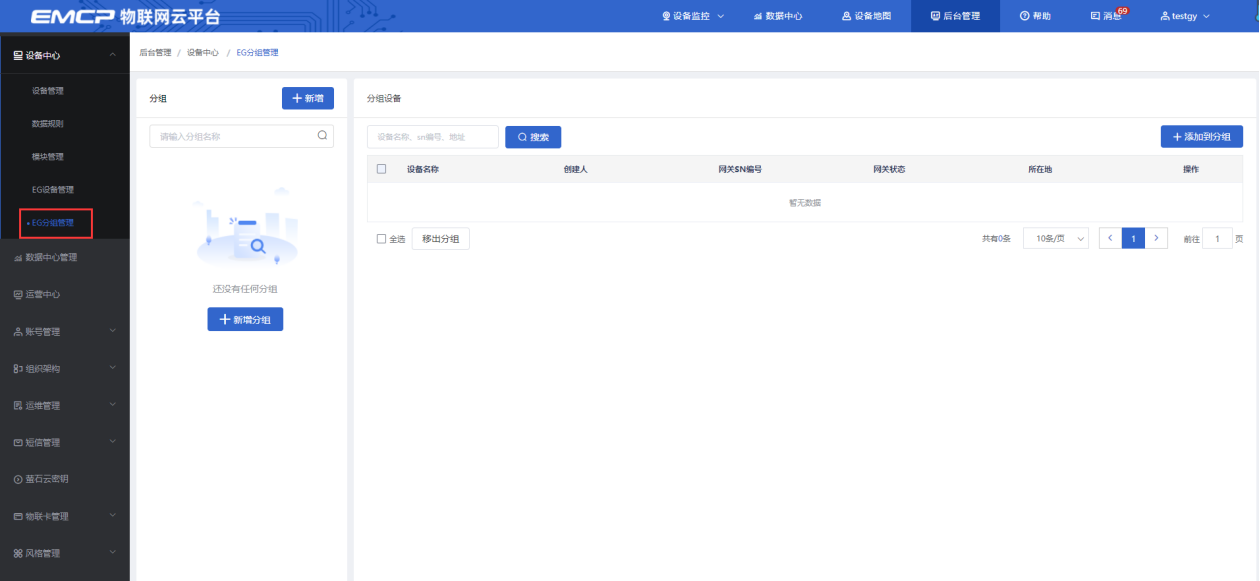Expand the 运维管理 chevron
Viewport: 1260px width, 581px height.
(112, 404)
